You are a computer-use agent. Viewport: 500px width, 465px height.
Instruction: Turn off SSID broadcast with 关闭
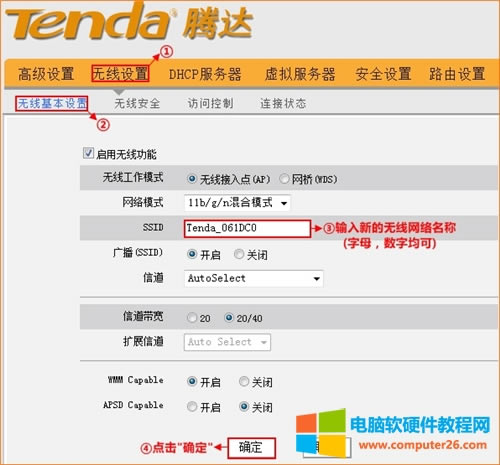point(239,254)
